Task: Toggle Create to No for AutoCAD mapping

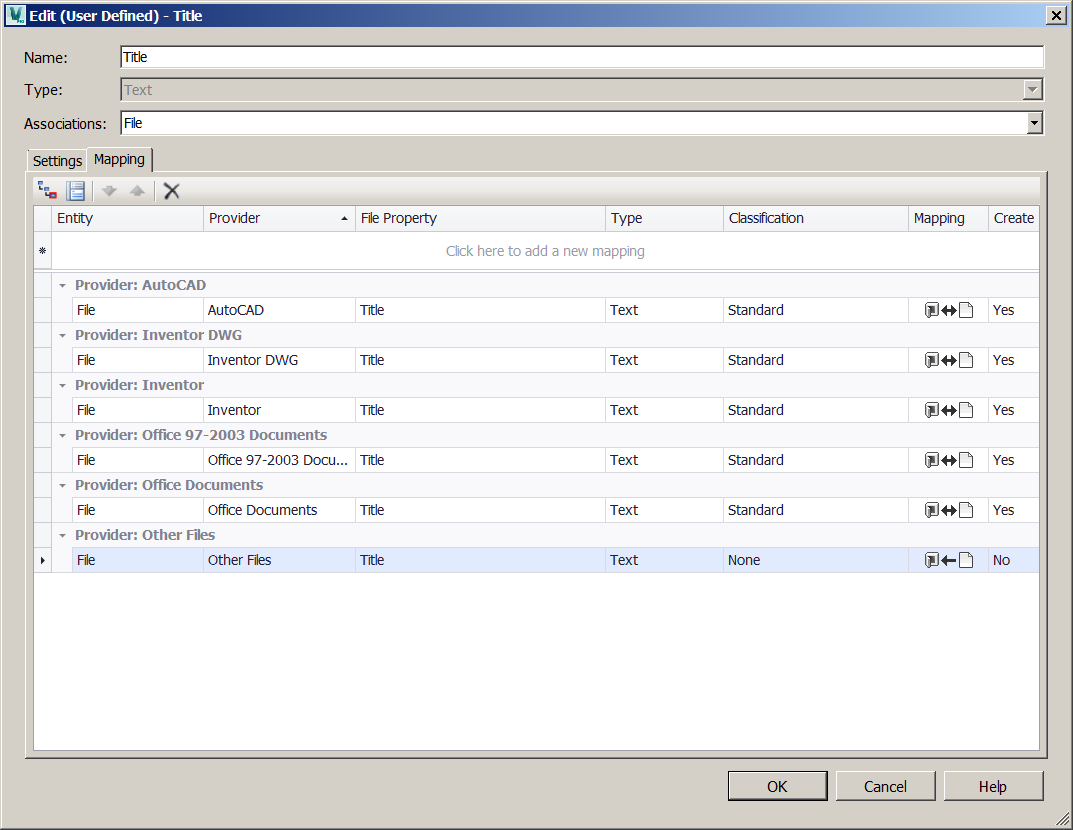Action: click(1014, 310)
